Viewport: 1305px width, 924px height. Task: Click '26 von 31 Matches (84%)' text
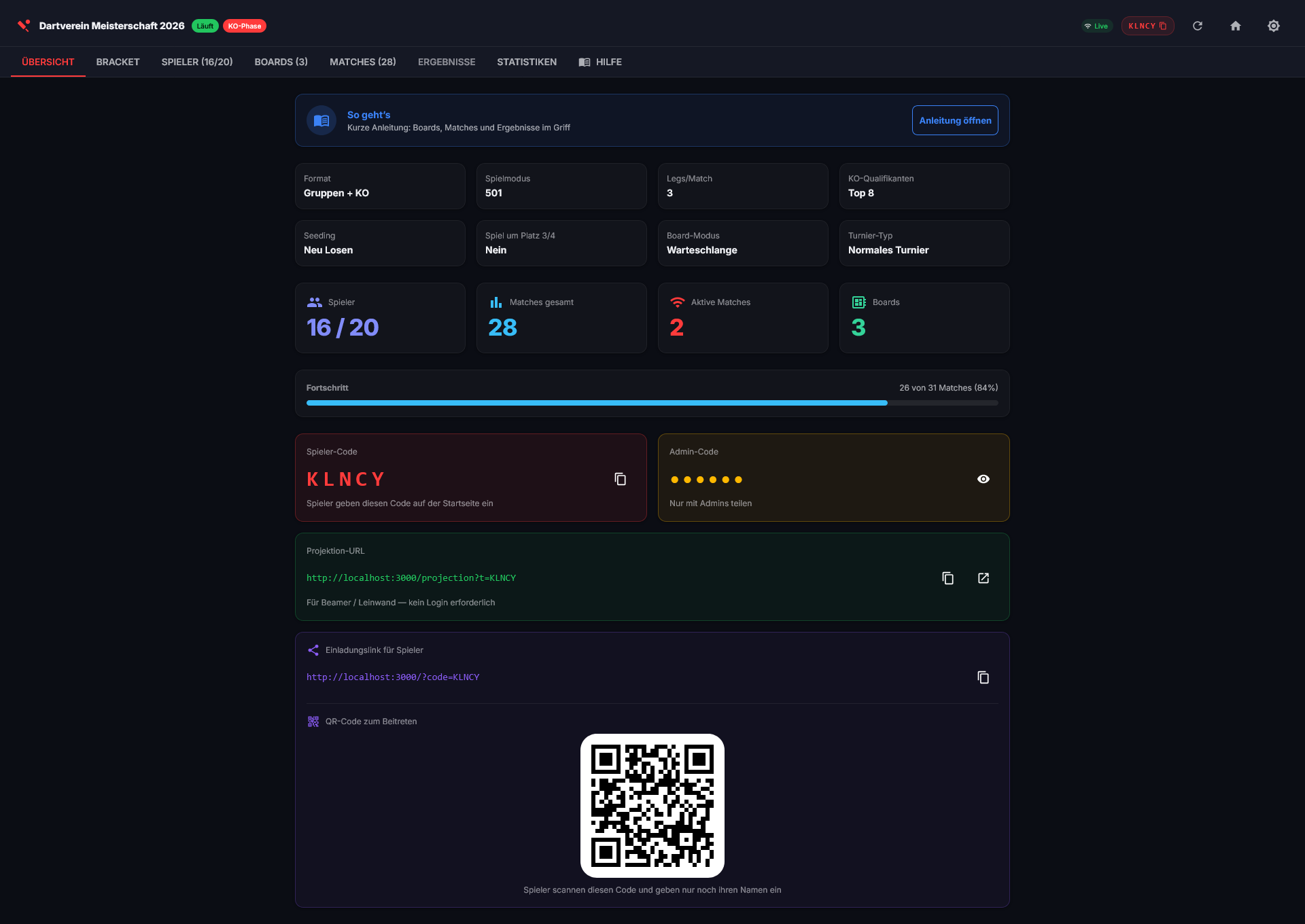tap(949, 388)
